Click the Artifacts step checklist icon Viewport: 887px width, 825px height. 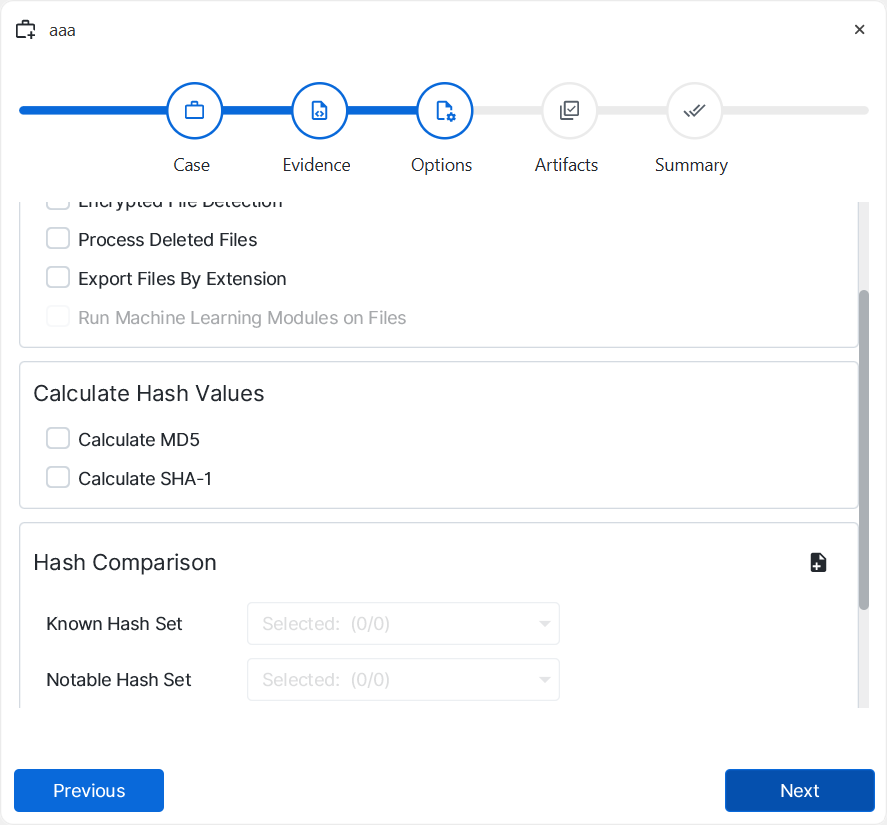(x=569, y=111)
